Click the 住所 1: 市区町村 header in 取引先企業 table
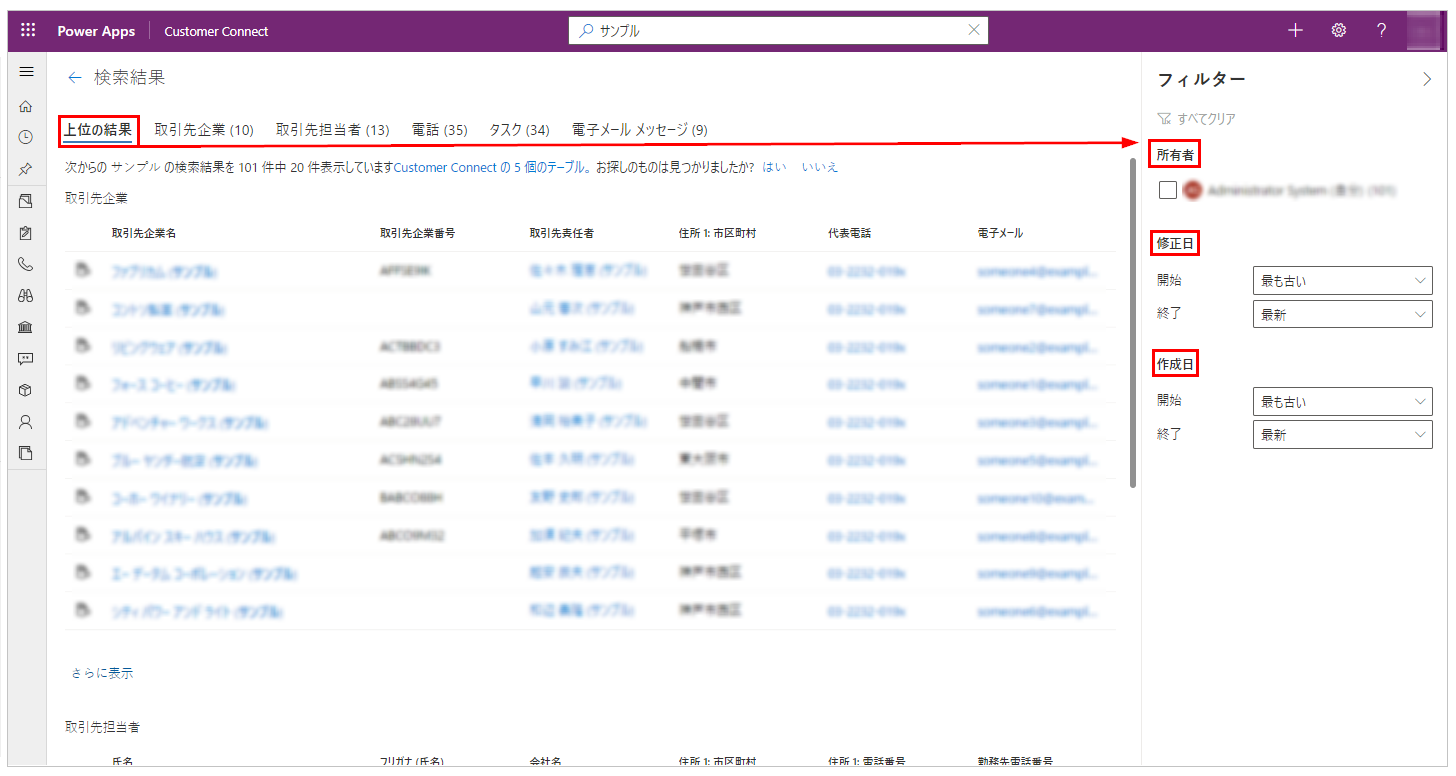Image resolution: width=1456 pixels, height=776 pixels. [x=717, y=233]
